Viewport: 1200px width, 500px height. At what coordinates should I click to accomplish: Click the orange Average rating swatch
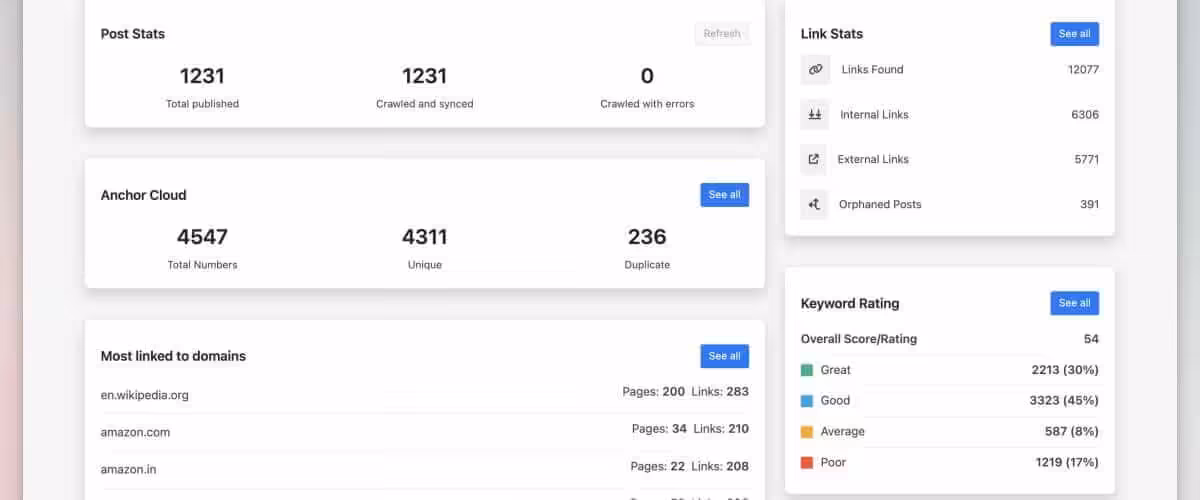coord(807,432)
